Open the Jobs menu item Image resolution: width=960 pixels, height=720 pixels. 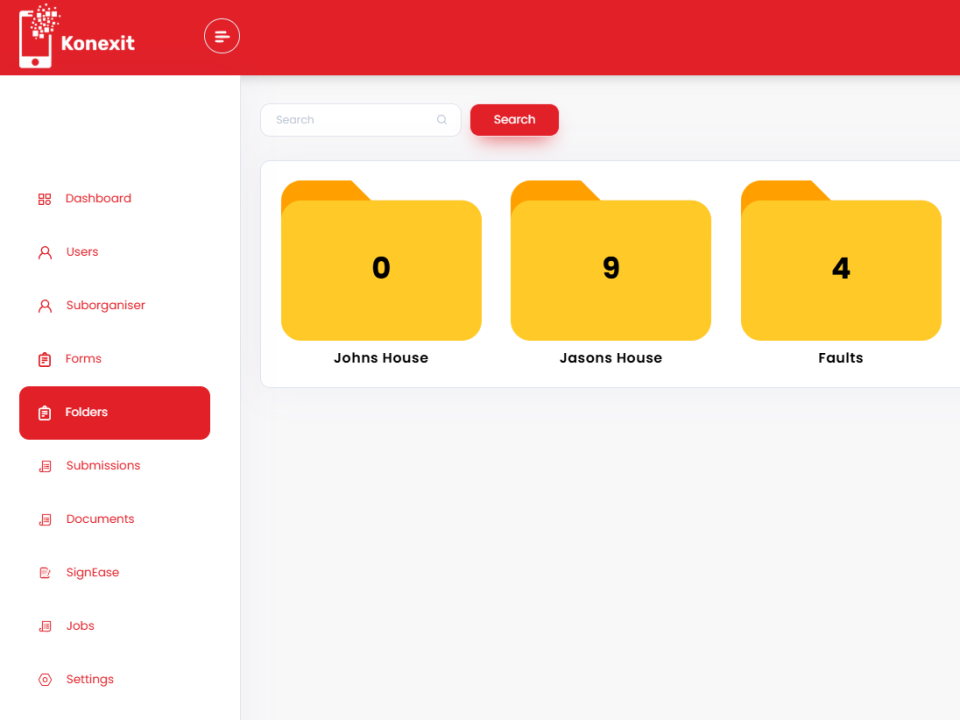[x=80, y=626]
